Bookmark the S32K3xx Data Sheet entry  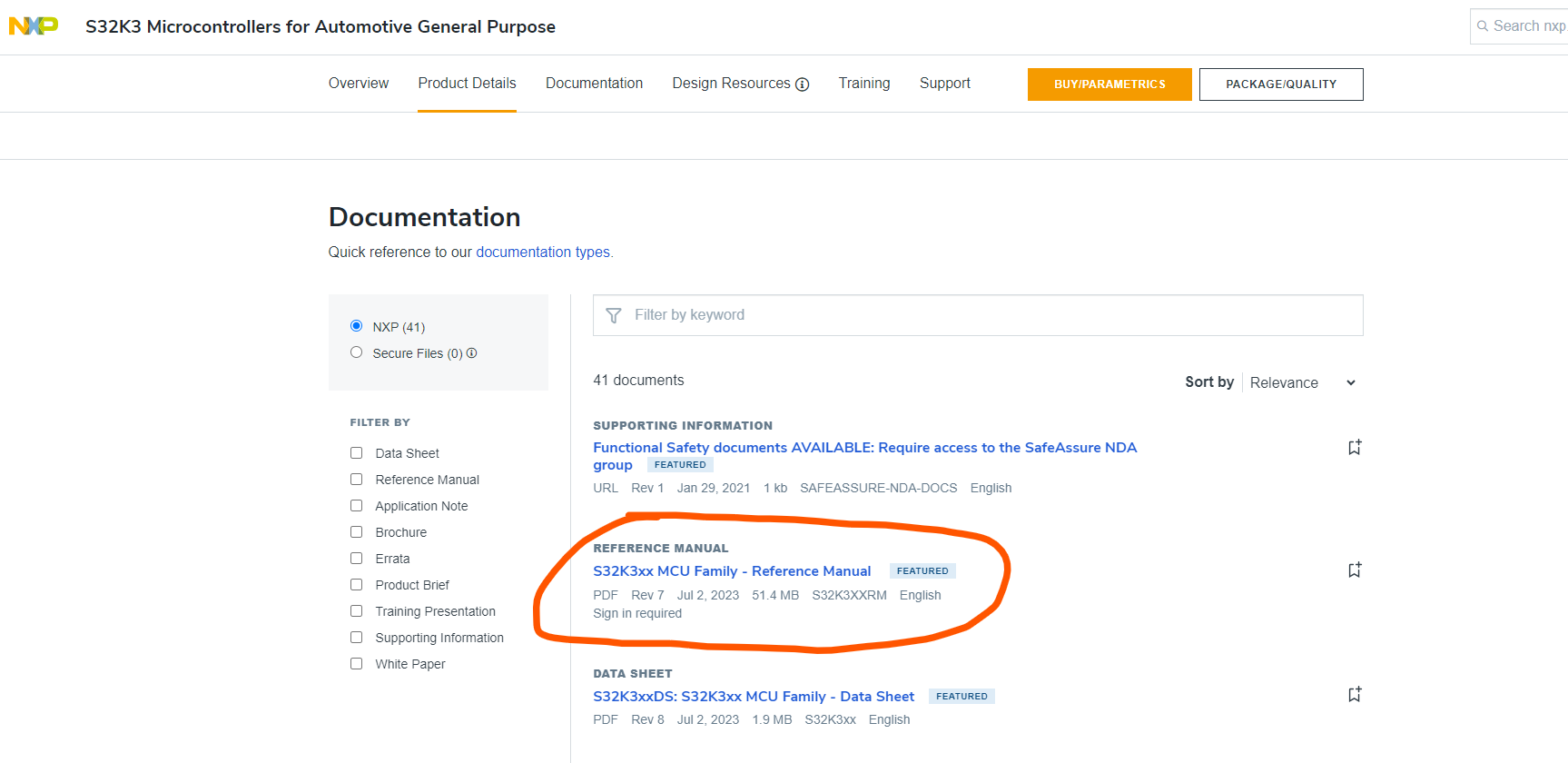coord(1355,694)
